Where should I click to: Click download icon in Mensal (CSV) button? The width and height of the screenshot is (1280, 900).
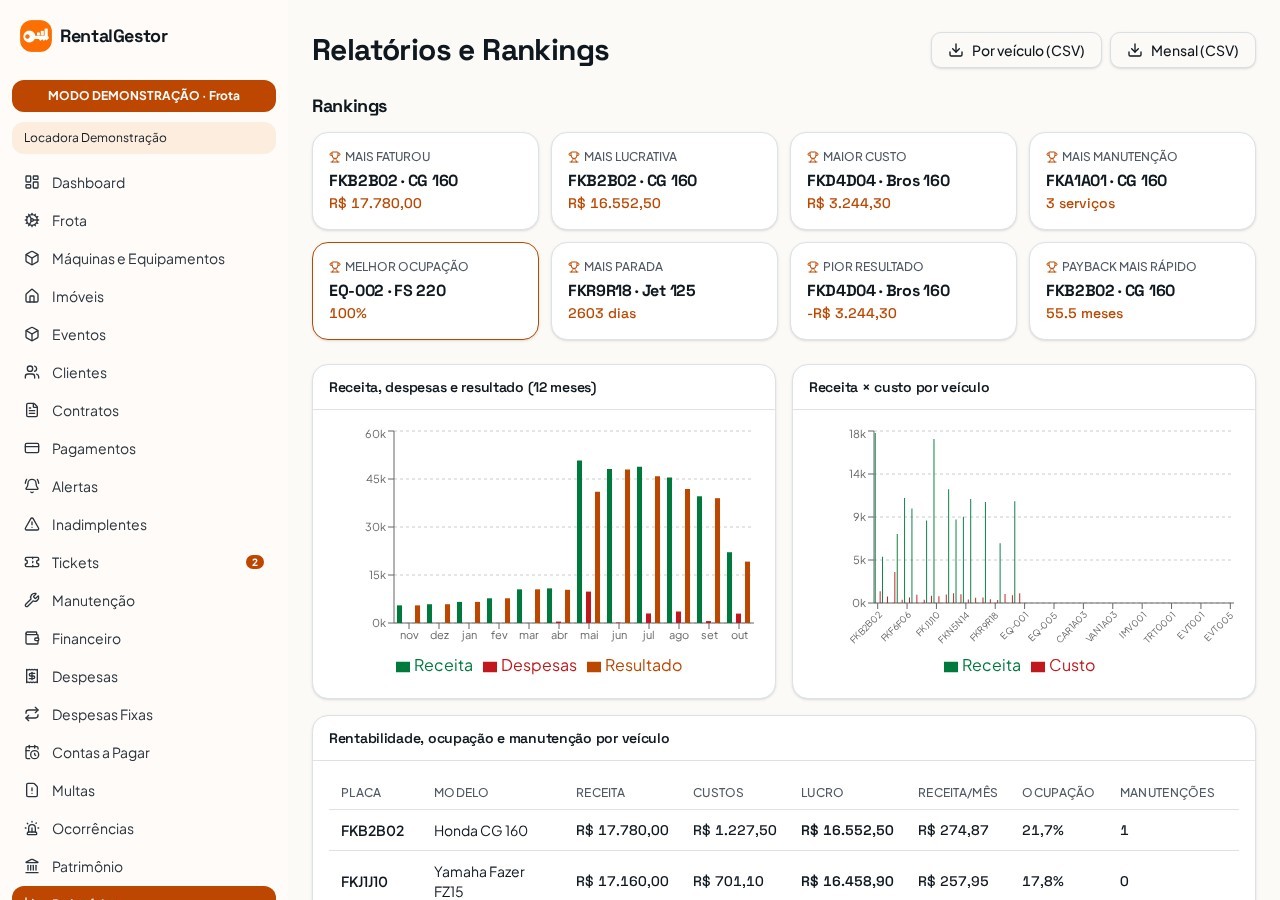coord(1135,50)
